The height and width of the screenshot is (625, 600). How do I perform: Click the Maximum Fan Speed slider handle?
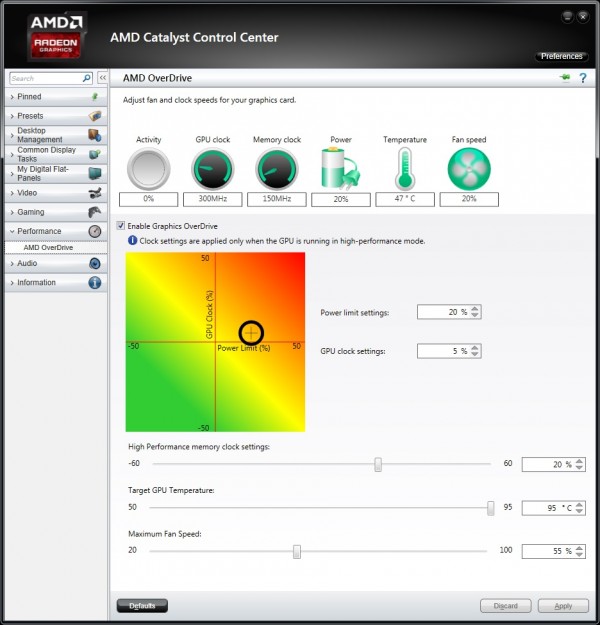point(297,552)
